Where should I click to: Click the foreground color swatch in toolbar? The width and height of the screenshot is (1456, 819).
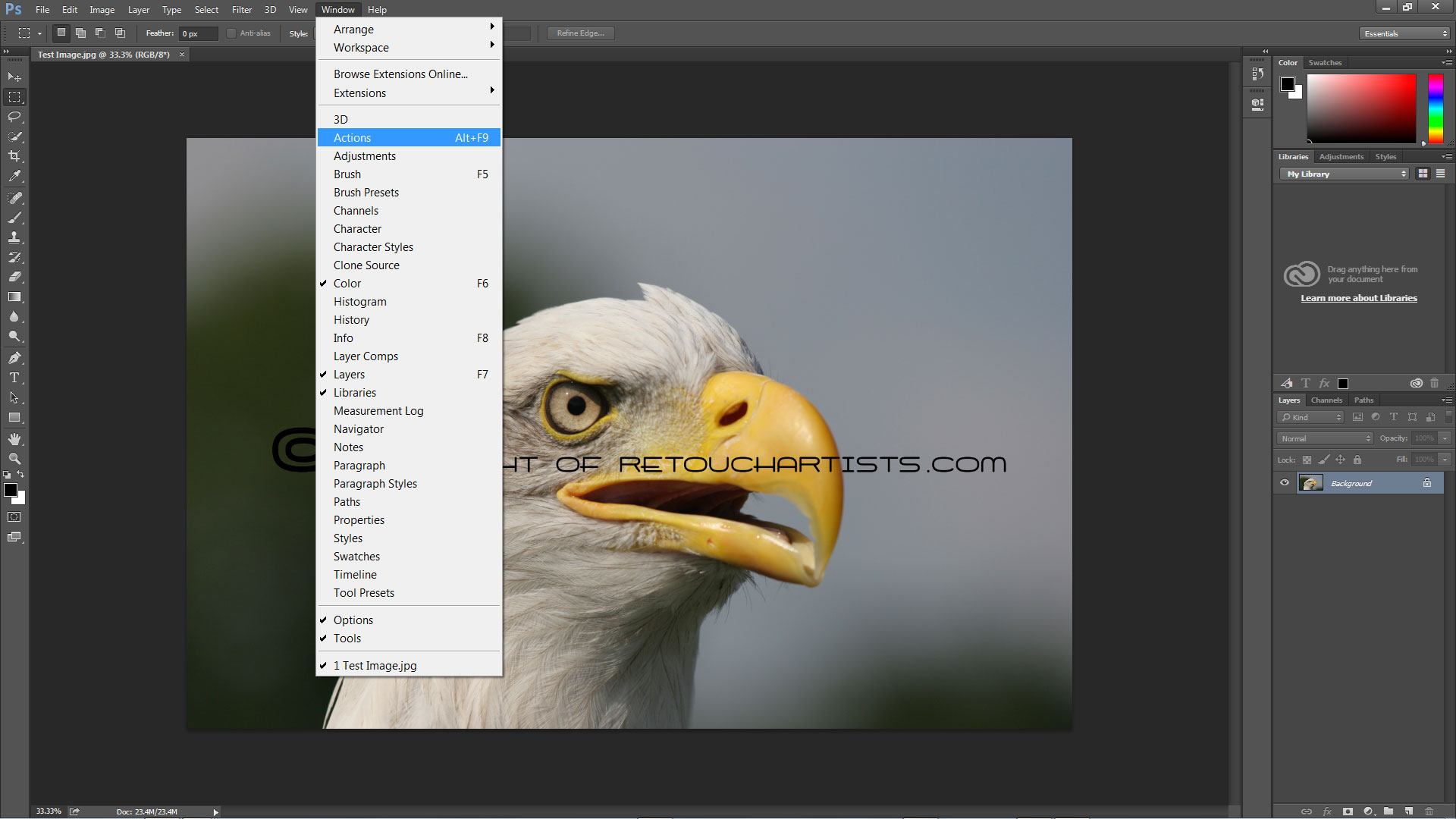[x=11, y=490]
